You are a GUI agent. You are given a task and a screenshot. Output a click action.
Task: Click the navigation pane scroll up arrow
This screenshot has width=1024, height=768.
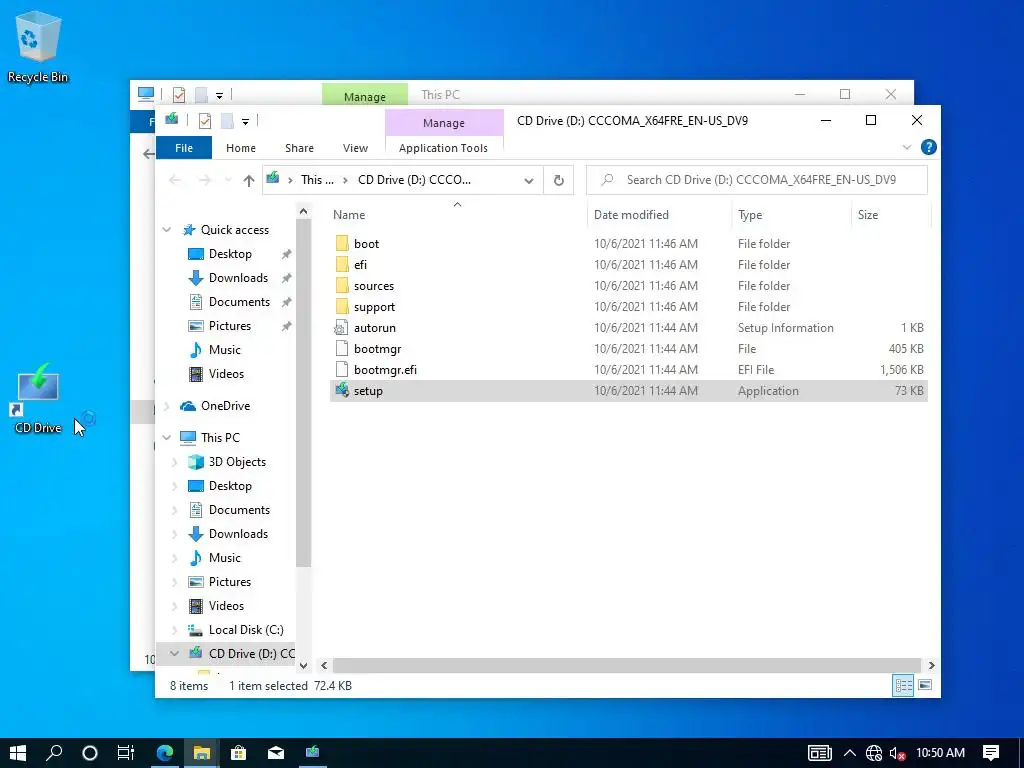pyautogui.click(x=303, y=212)
